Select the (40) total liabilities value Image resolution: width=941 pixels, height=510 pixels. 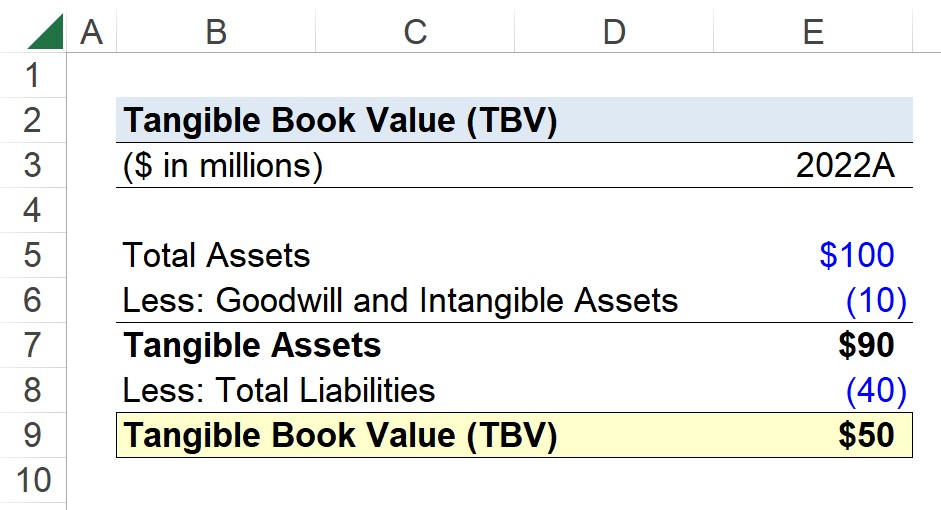(x=876, y=390)
